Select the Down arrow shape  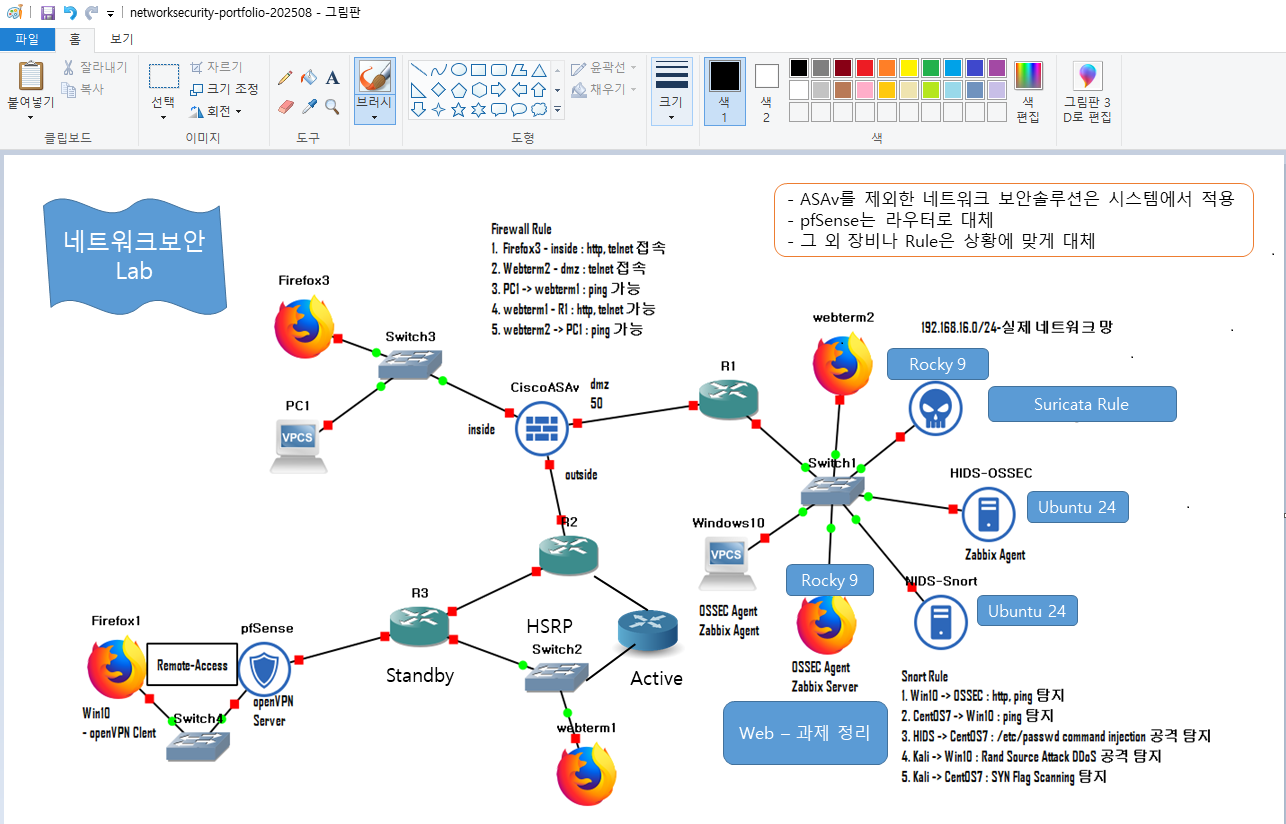pyautogui.click(x=418, y=110)
